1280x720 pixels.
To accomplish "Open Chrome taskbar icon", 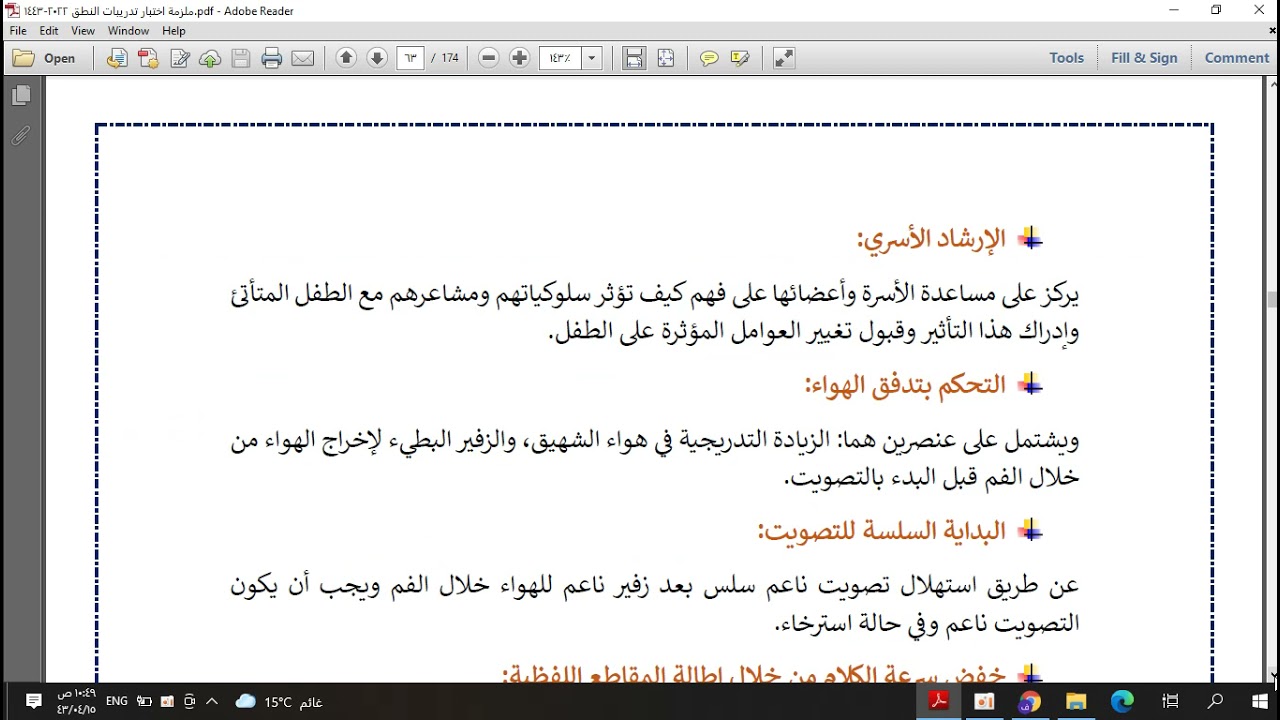I will click(1030, 702).
